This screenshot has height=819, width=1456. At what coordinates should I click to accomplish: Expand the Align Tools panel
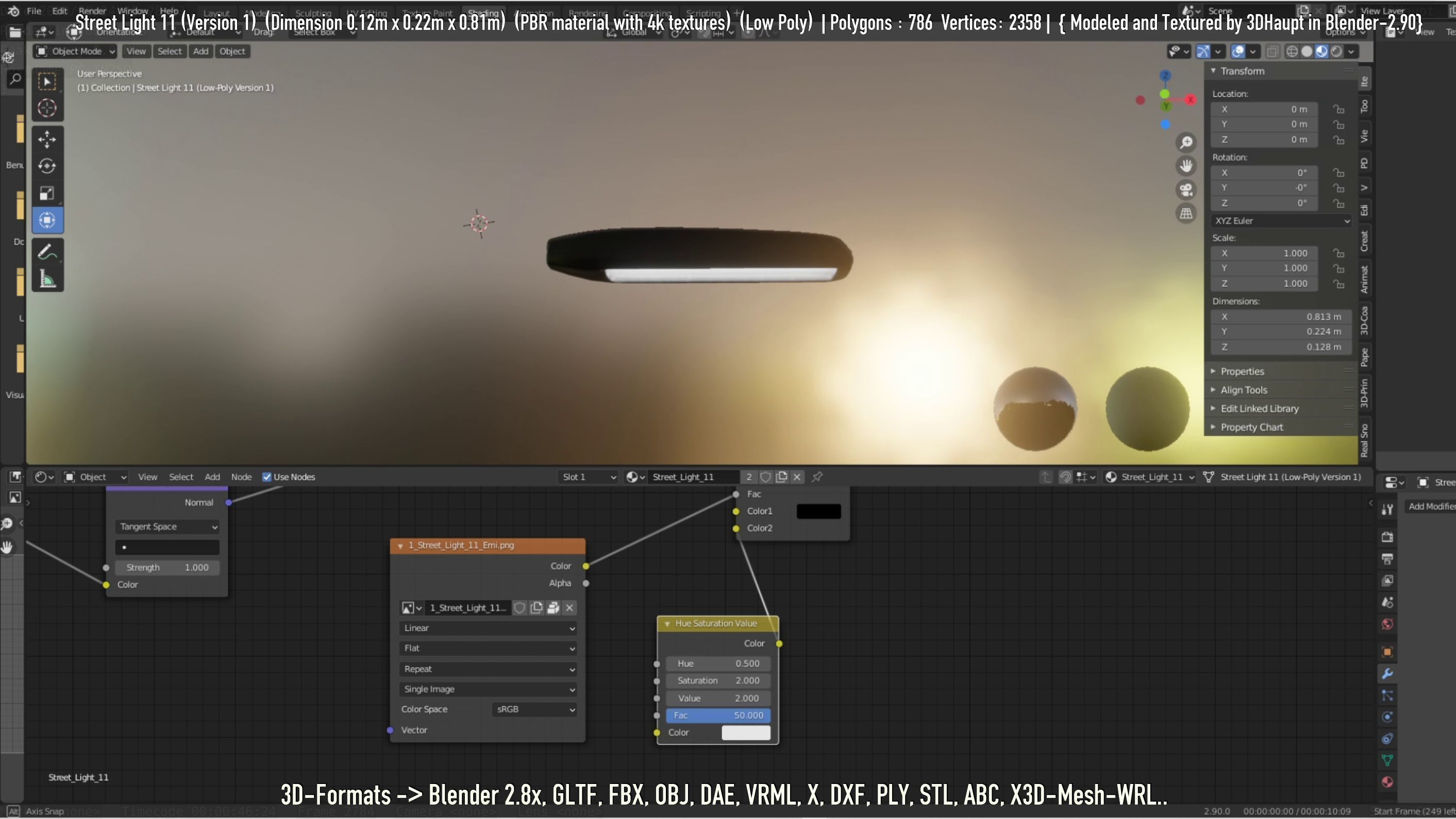coord(1244,390)
